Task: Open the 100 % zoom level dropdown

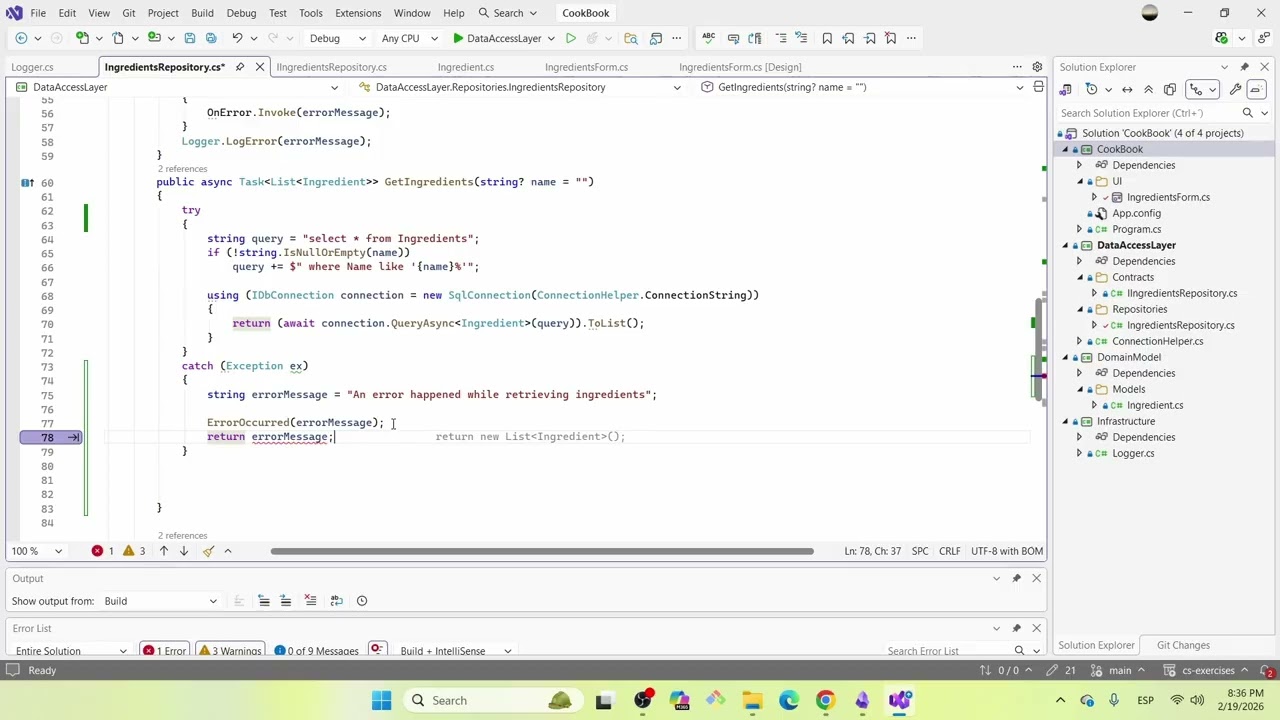Action: point(36,551)
